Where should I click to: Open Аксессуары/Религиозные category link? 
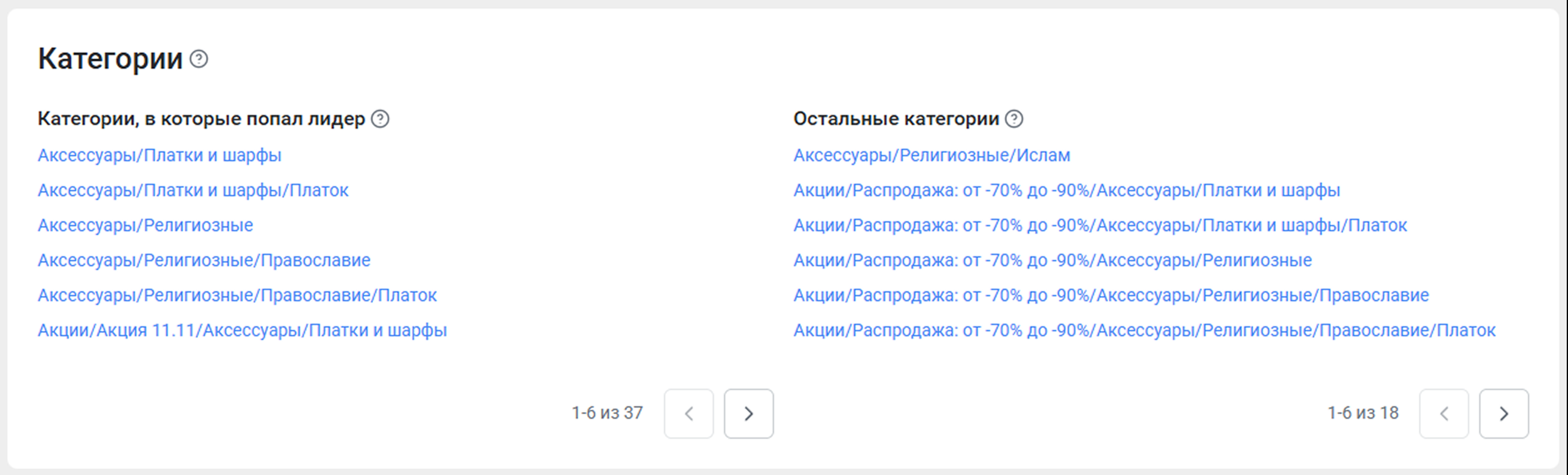click(x=145, y=225)
